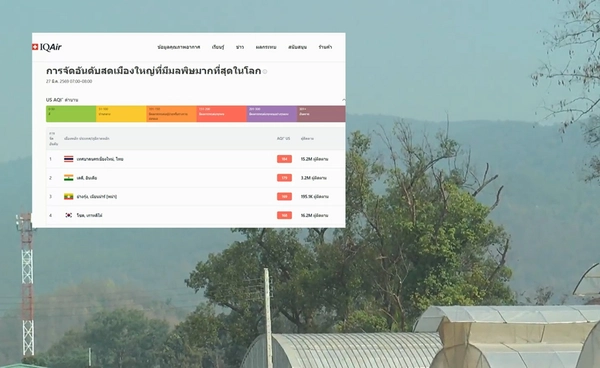
Task: Open the ข้อมูลคุณภาพอากาศ menu
Action: pos(179,47)
